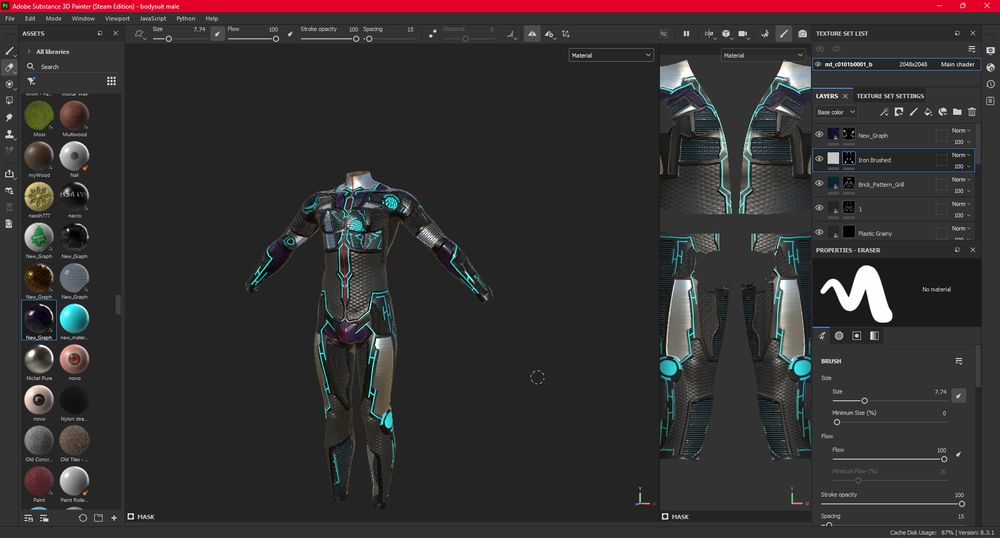
Task: Create a new folder in Layers
Action: tap(957, 112)
